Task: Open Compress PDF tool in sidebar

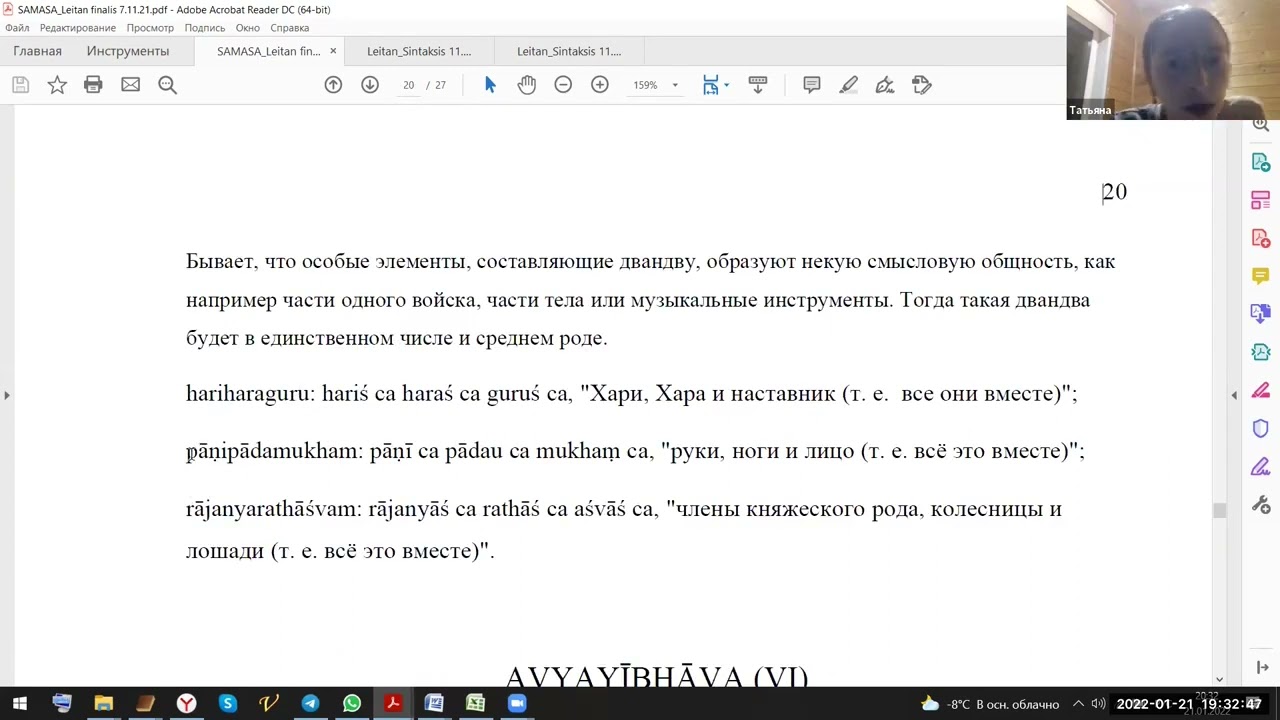Action: (x=1261, y=352)
